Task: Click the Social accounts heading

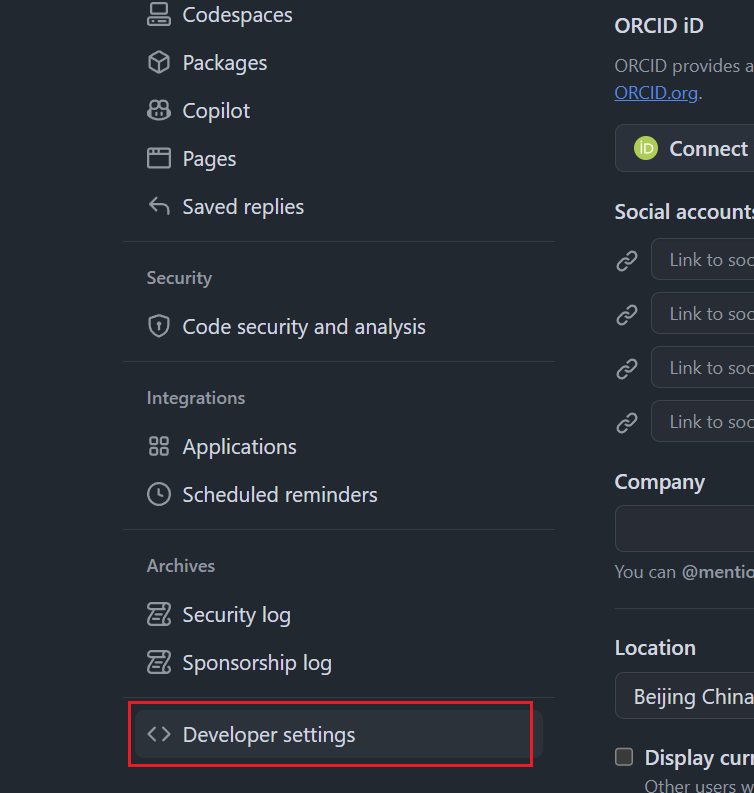Action: [x=684, y=212]
